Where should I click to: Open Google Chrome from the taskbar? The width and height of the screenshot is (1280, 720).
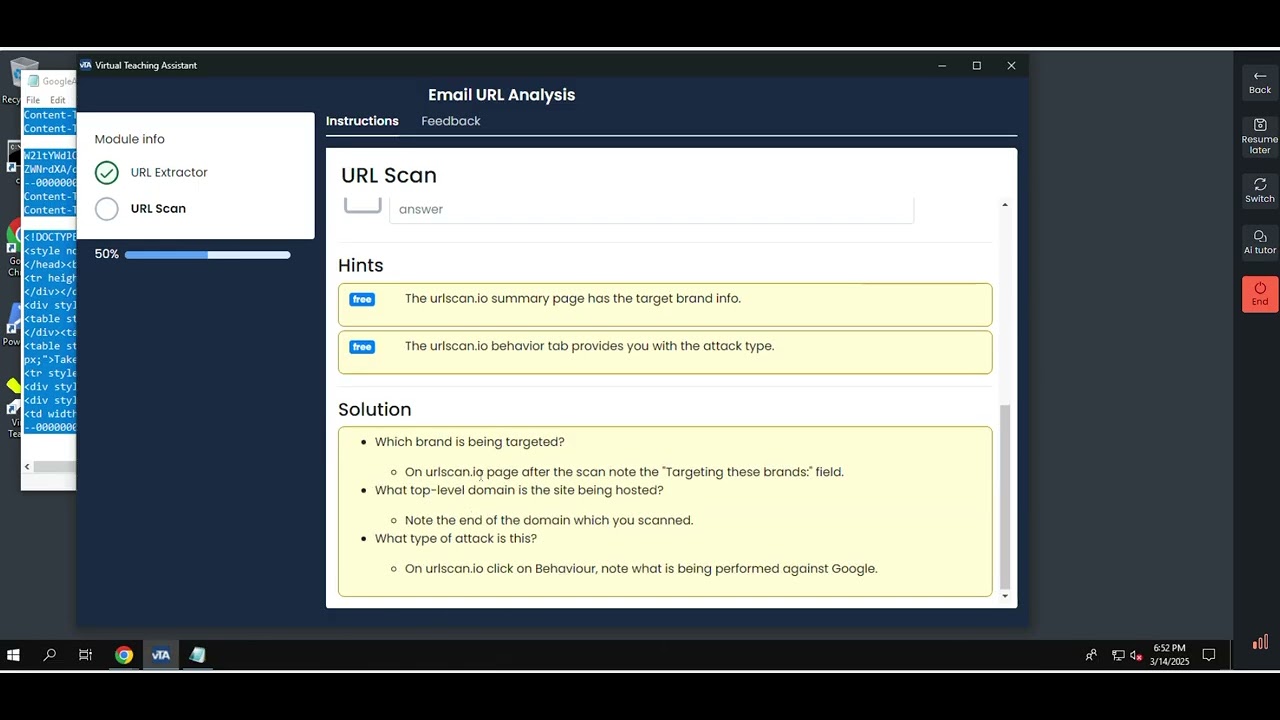(124, 655)
